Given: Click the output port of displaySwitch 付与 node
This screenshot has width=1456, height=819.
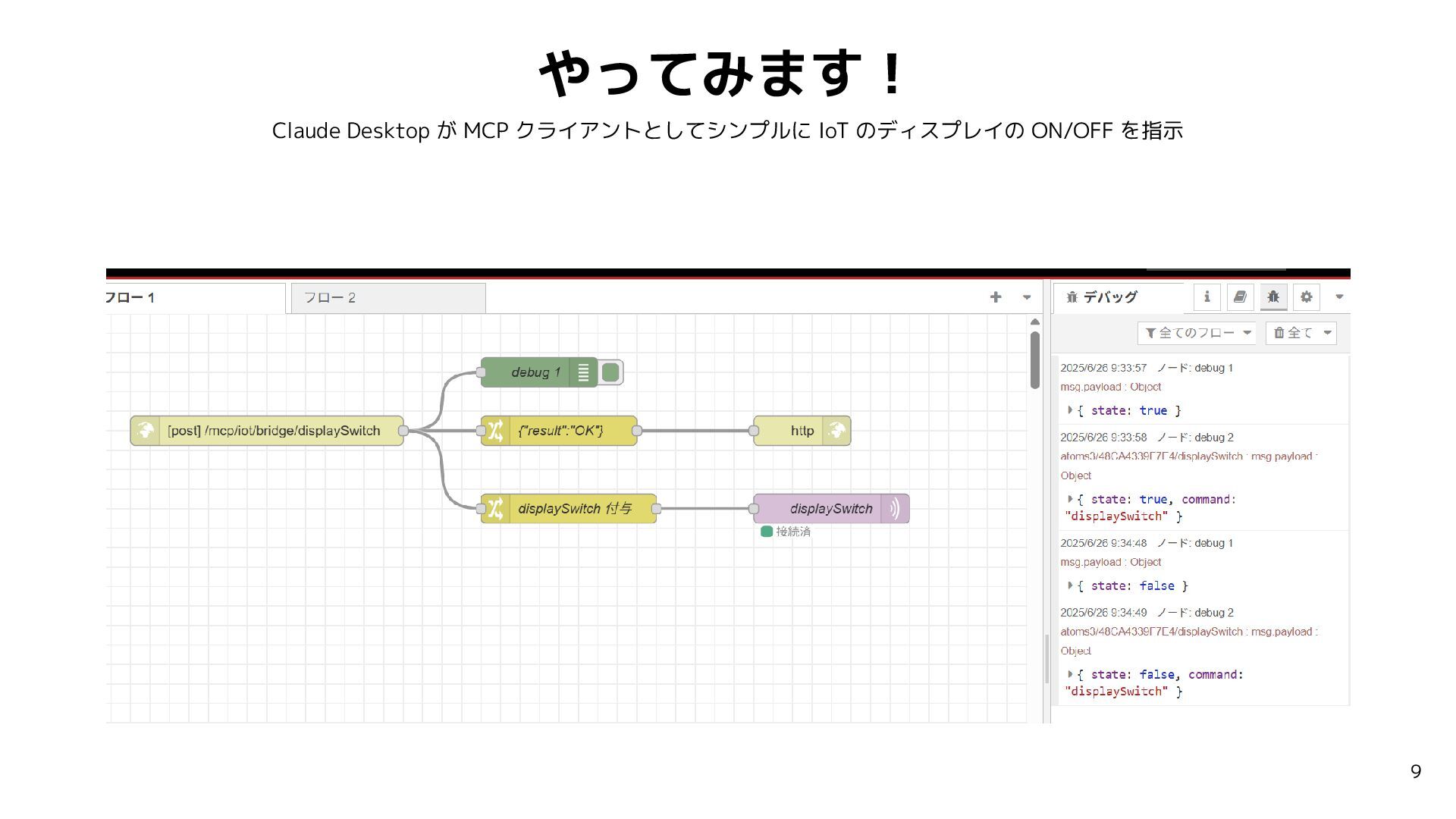Looking at the screenshot, I should tap(657, 509).
